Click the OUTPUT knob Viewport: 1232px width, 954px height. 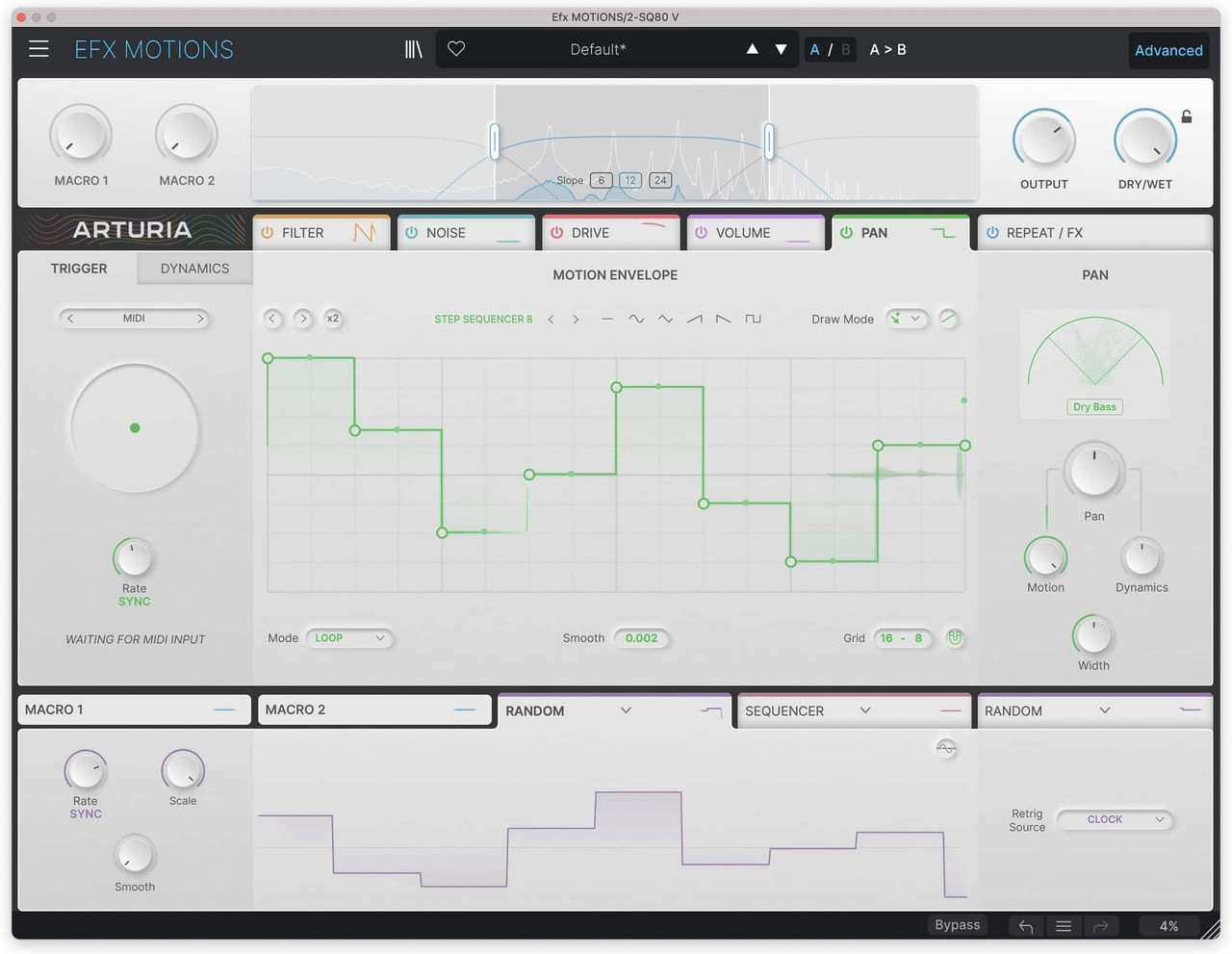coord(1044,141)
